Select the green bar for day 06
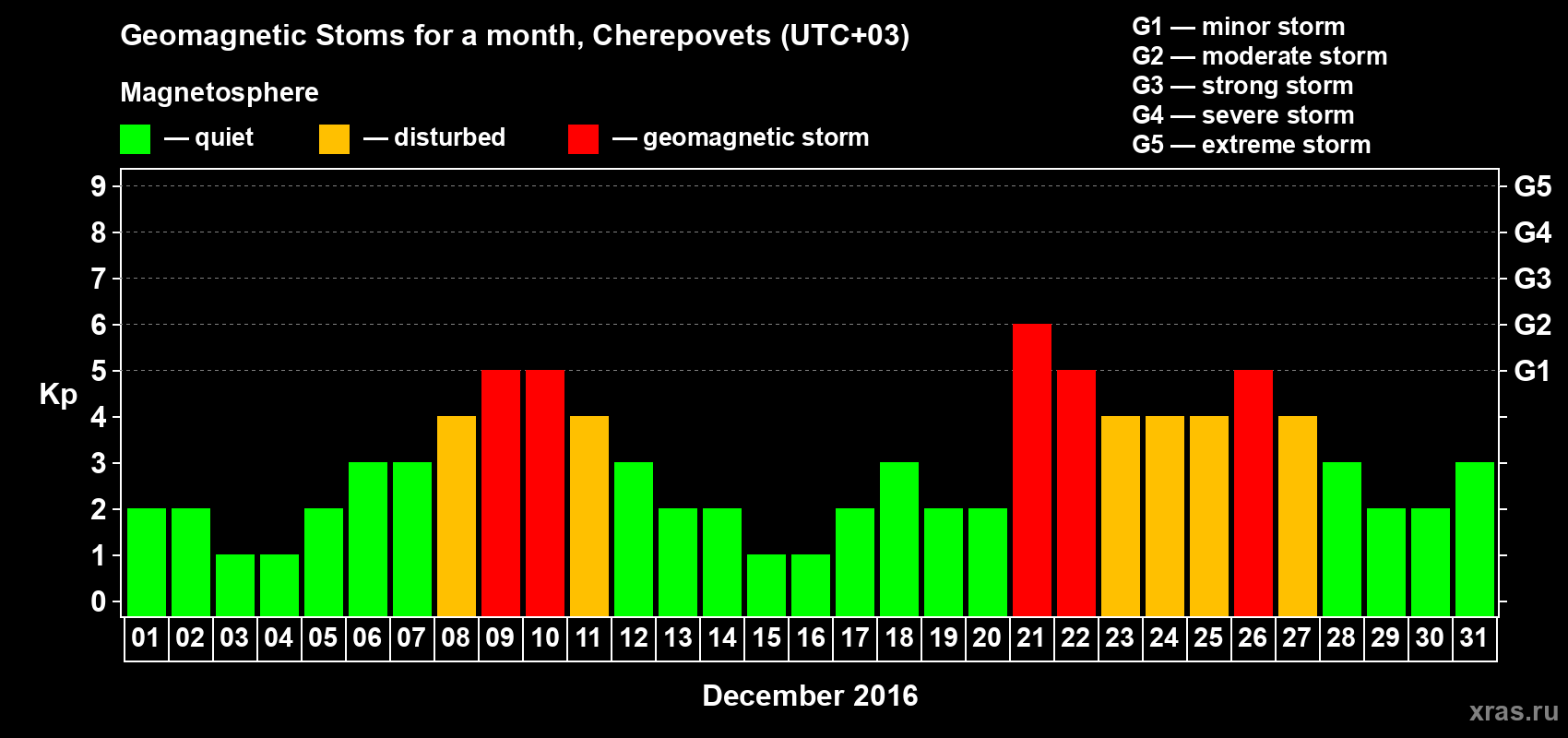 click(368, 540)
